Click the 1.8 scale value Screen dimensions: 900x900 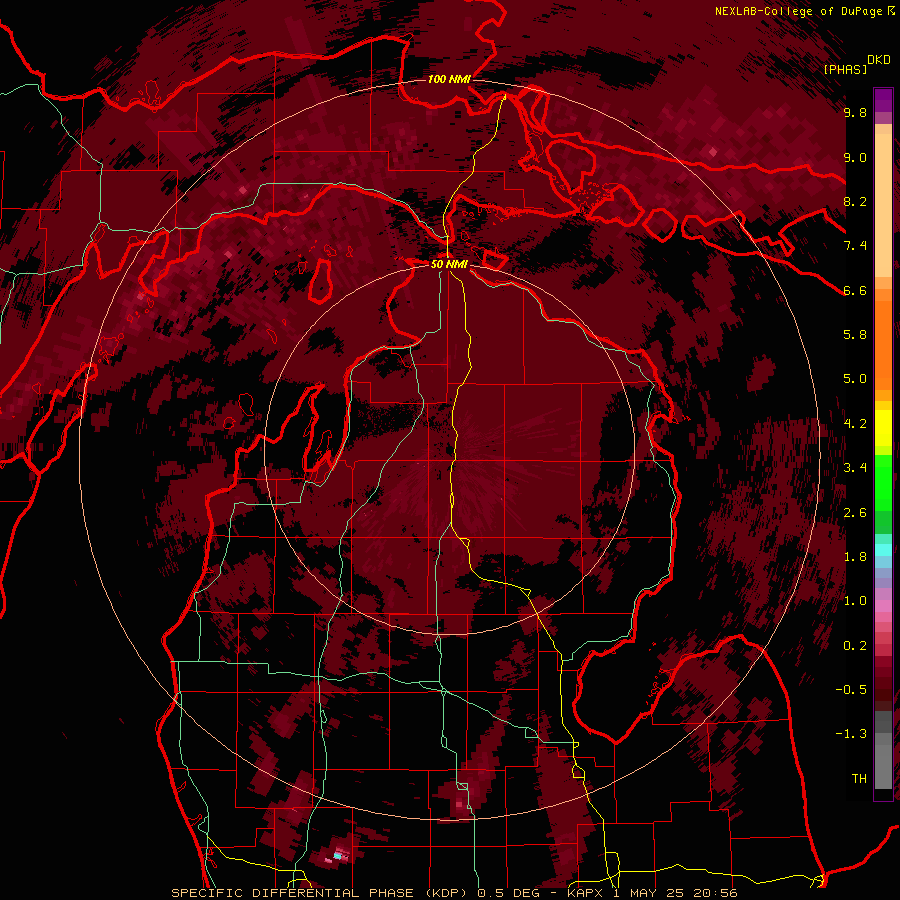click(x=855, y=557)
